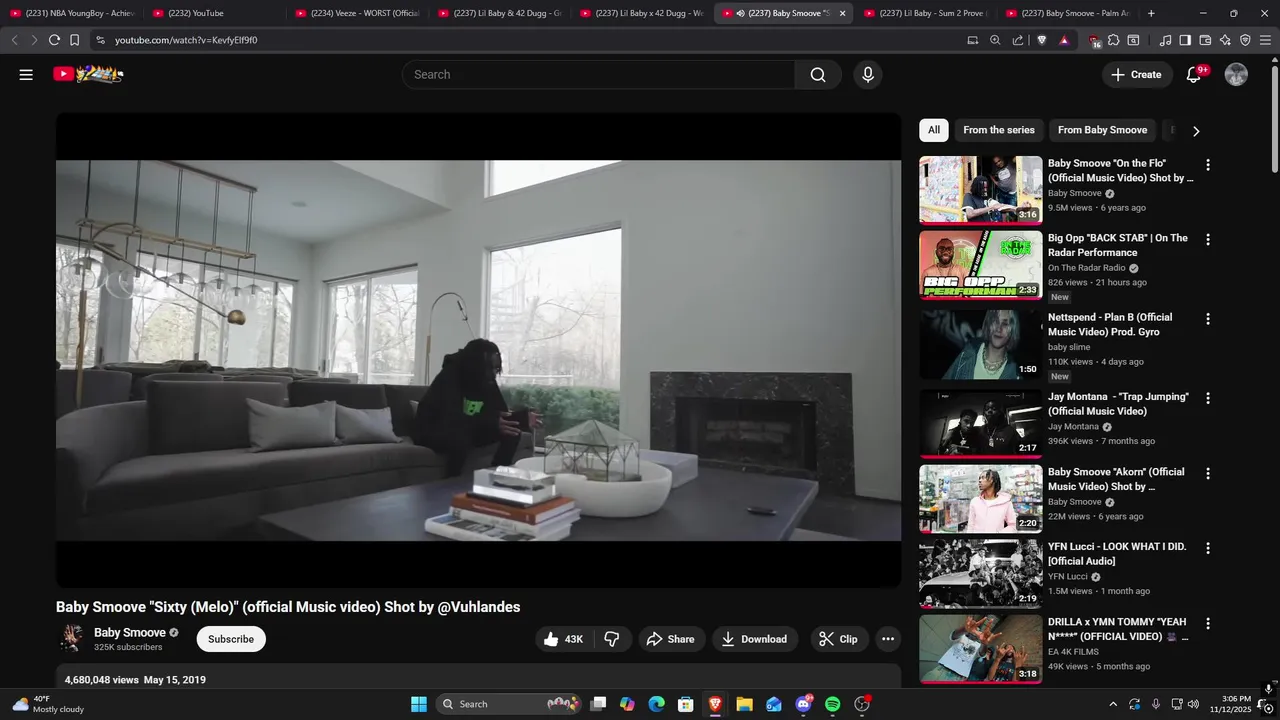Open the DRILLA x YMN TOMMY thumbnail

pyautogui.click(x=981, y=649)
